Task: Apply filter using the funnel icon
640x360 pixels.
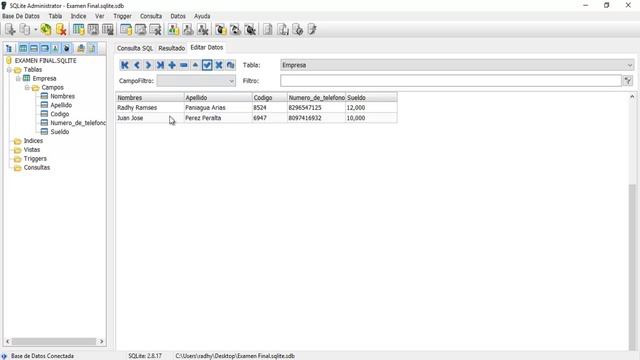Action: tap(628, 81)
